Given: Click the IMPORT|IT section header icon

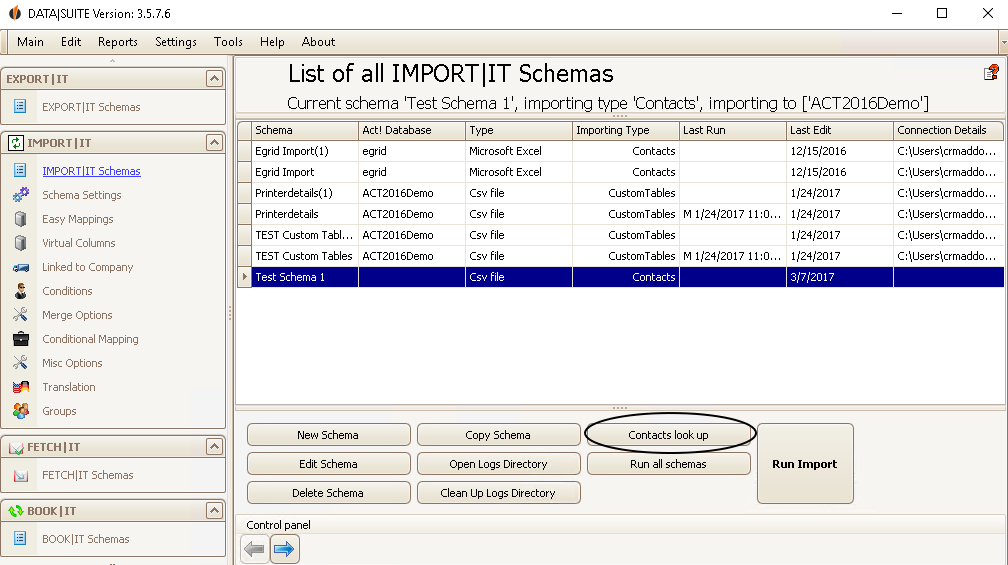Looking at the screenshot, I should coord(15,143).
